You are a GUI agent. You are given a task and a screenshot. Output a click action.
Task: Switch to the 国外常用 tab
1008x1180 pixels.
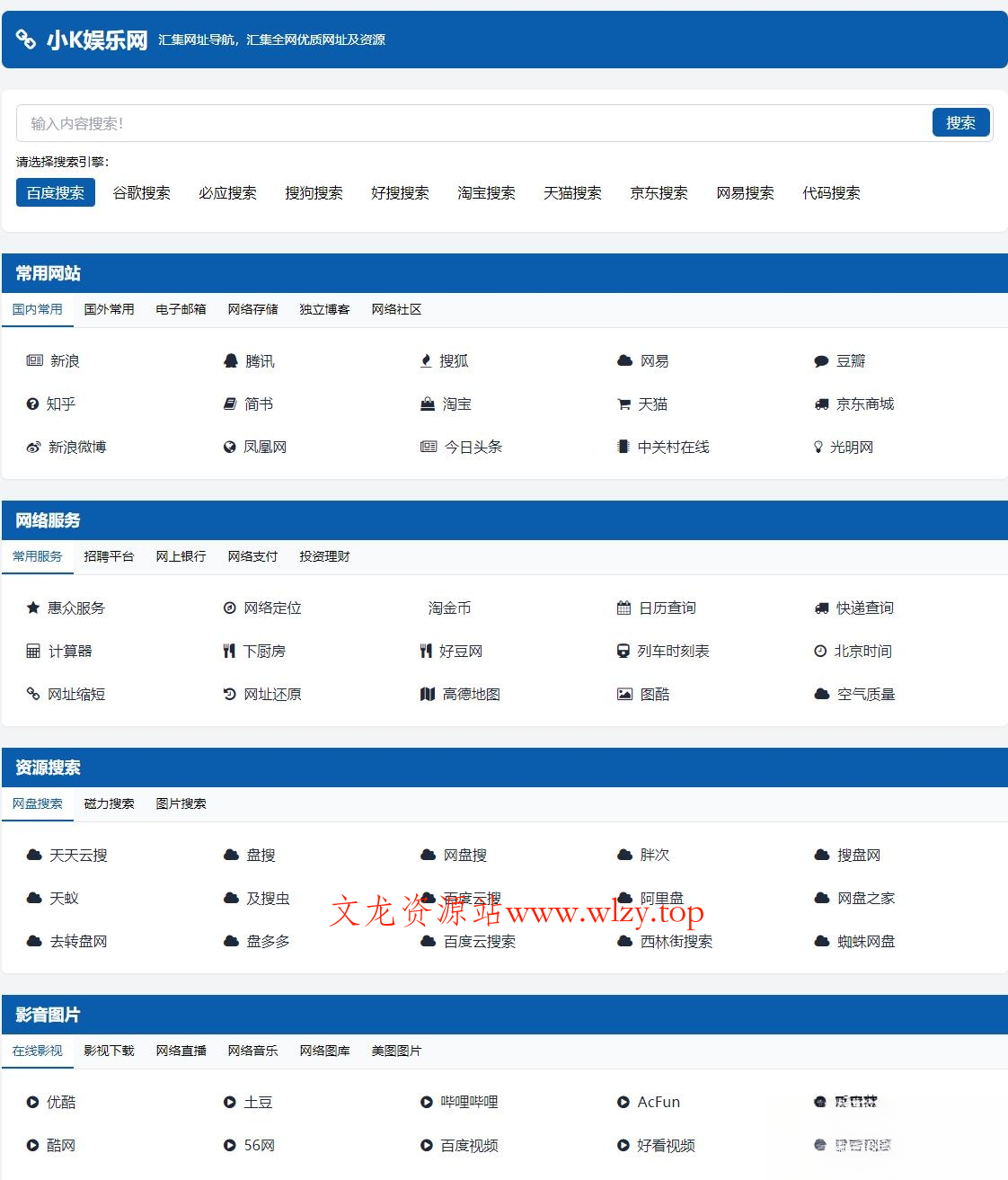pos(109,309)
